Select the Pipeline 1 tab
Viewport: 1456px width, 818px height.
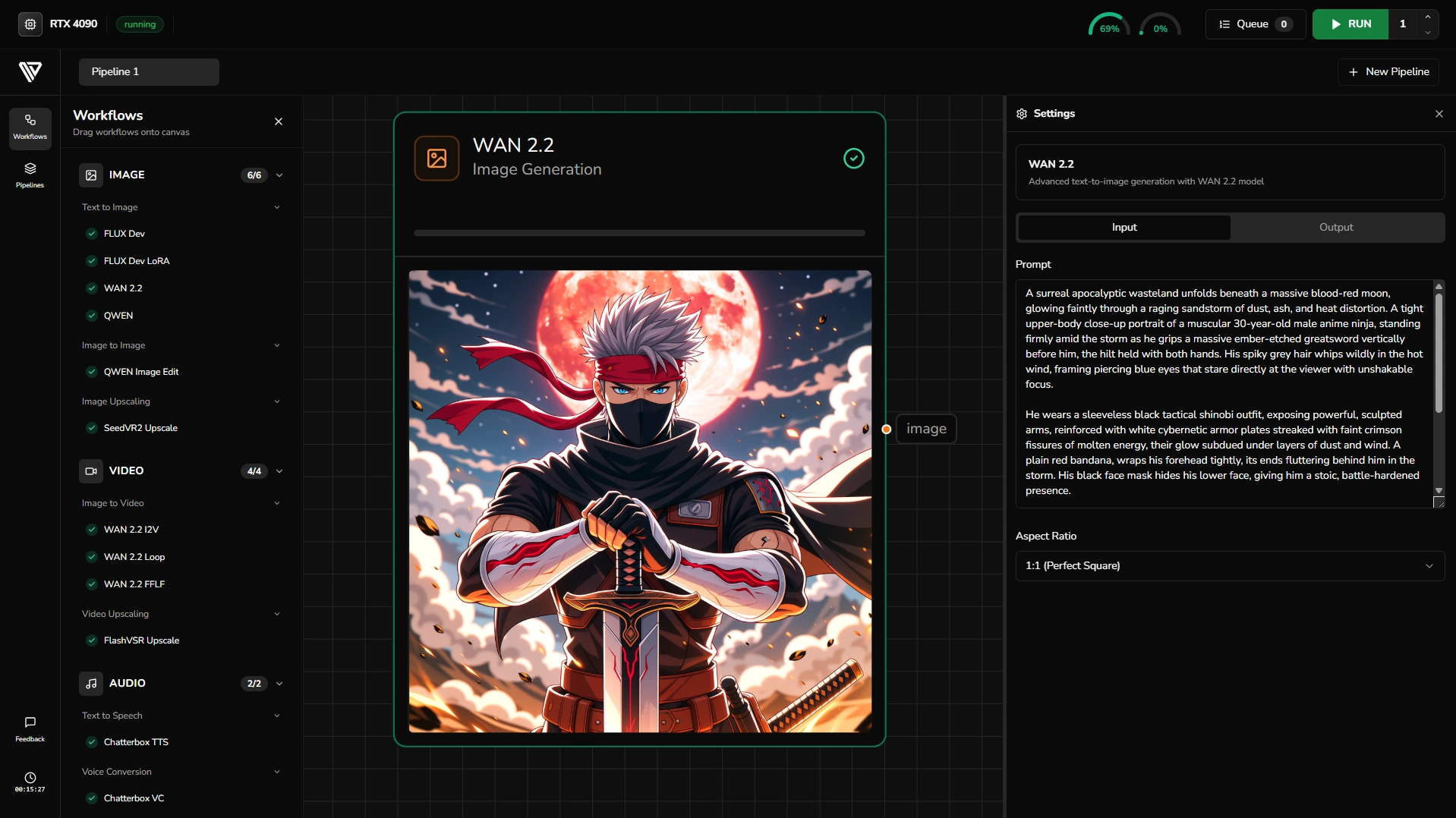click(x=149, y=71)
